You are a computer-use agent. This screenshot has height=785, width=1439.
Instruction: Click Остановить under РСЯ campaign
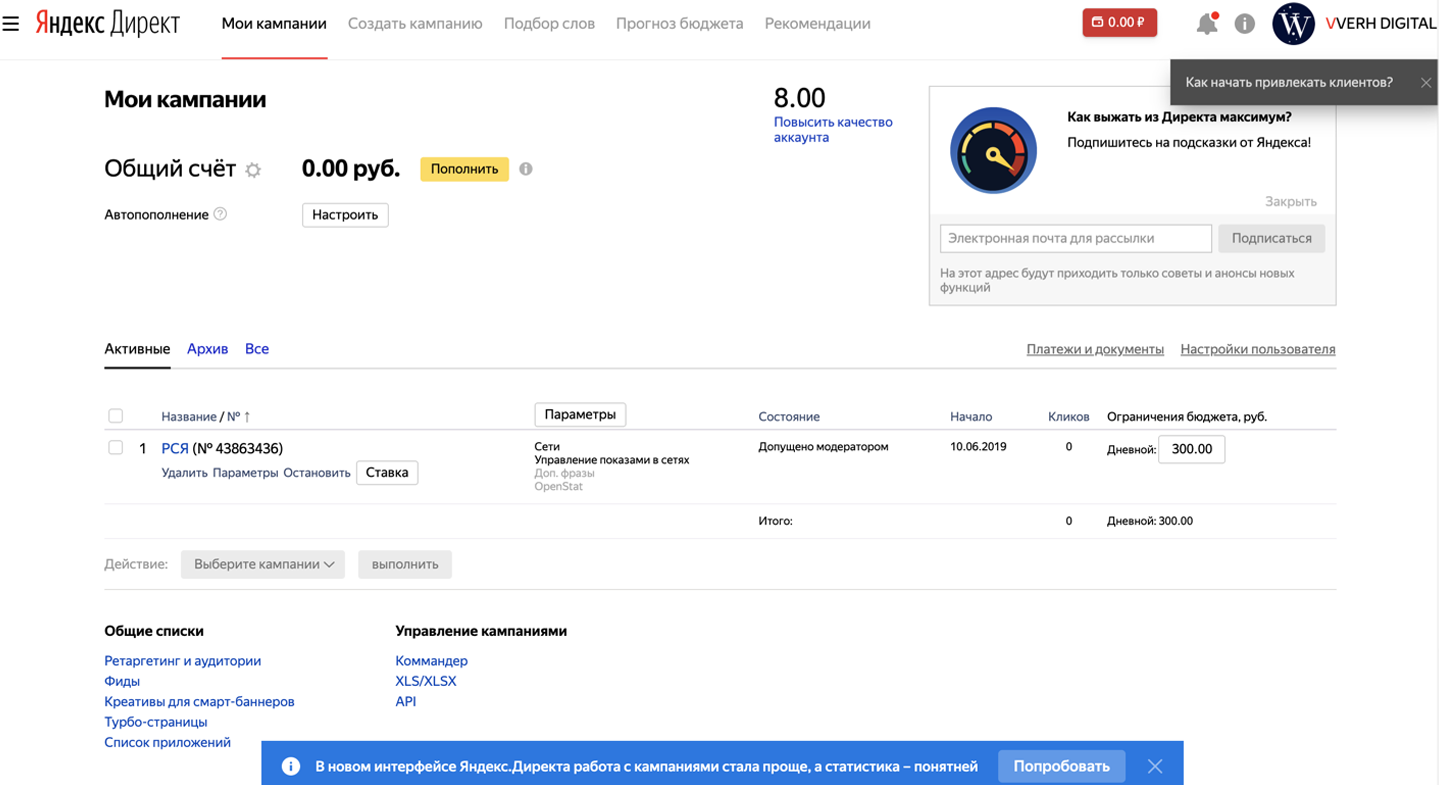[317, 472]
